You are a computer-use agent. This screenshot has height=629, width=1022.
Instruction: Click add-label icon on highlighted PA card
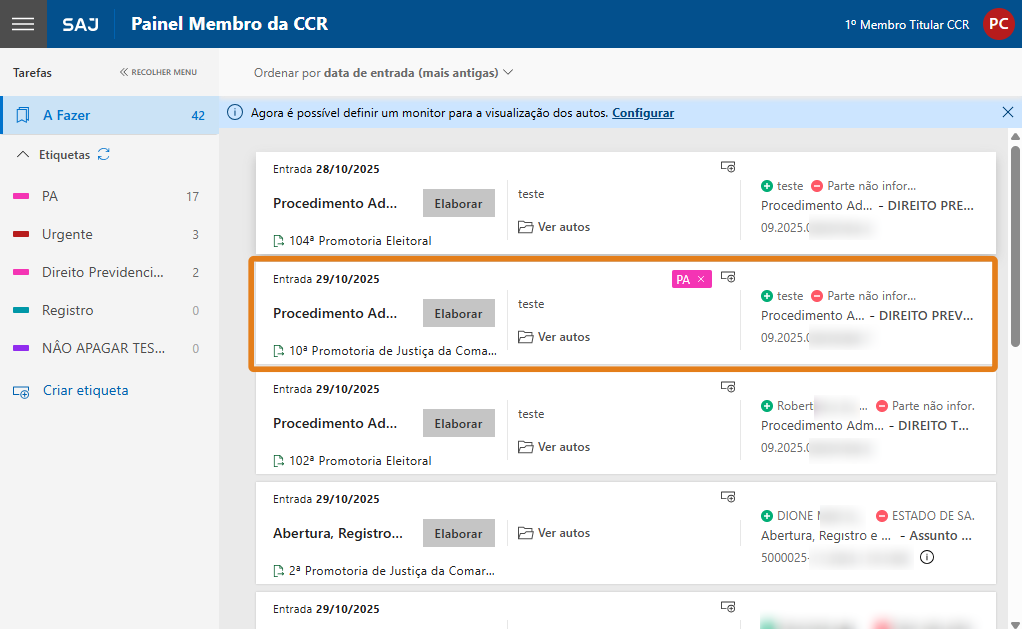(x=728, y=277)
